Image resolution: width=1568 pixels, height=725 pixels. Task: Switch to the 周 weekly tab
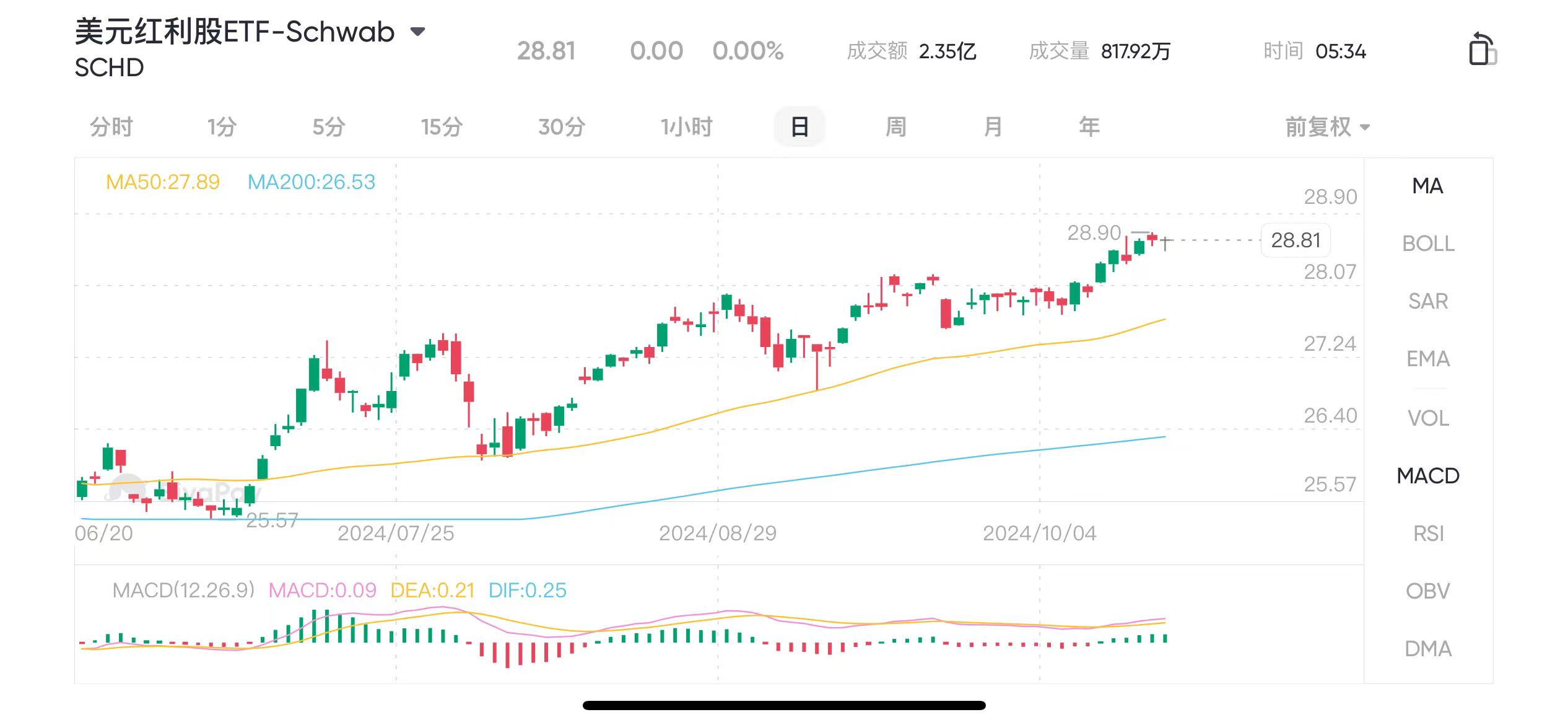pyautogui.click(x=895, y=127)
